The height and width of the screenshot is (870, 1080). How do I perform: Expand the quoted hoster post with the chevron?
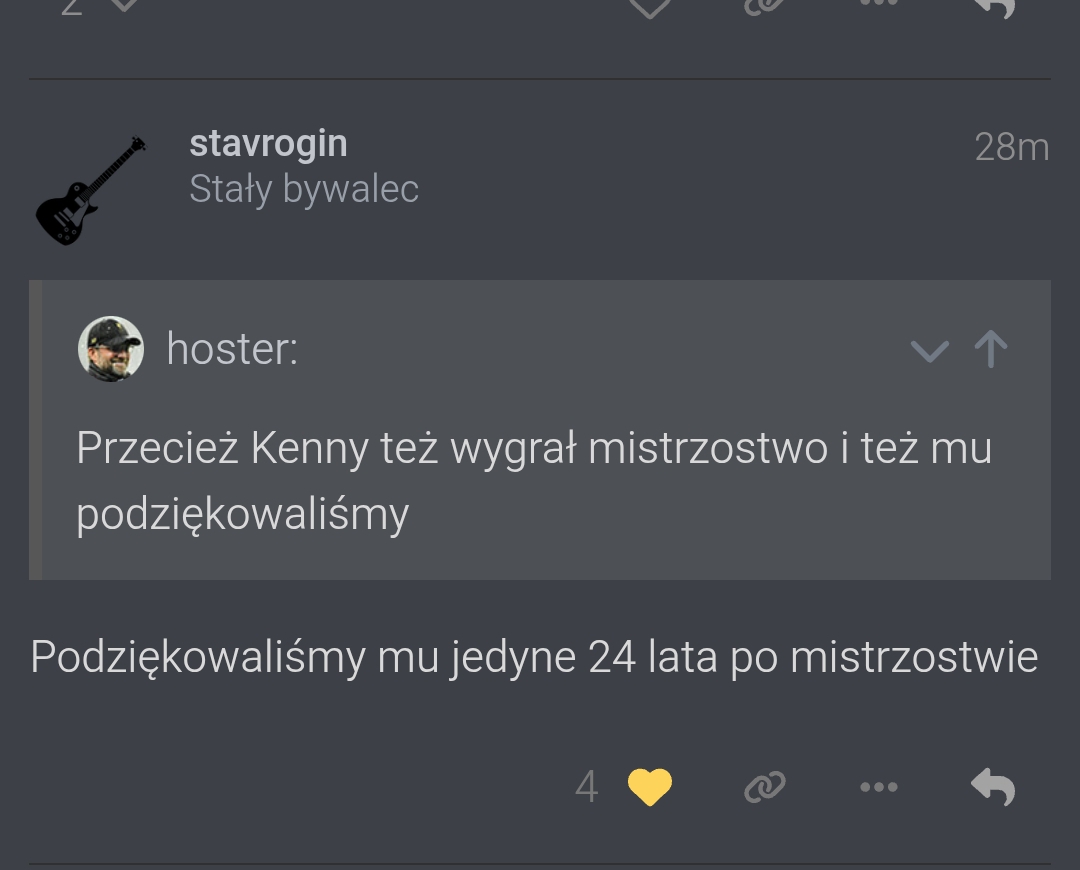[x=929, y=350]
